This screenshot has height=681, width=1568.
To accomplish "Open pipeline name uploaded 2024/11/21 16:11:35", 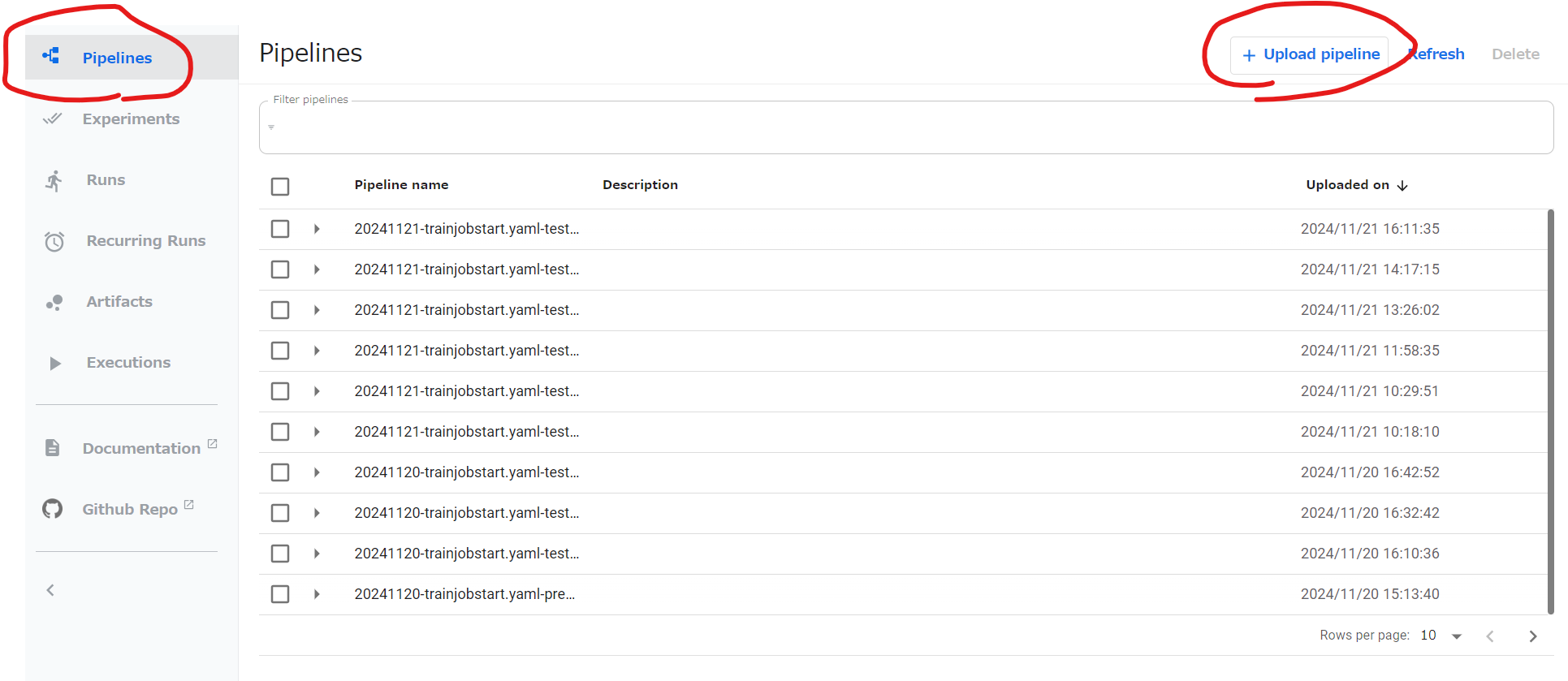I will coord(467,229).
